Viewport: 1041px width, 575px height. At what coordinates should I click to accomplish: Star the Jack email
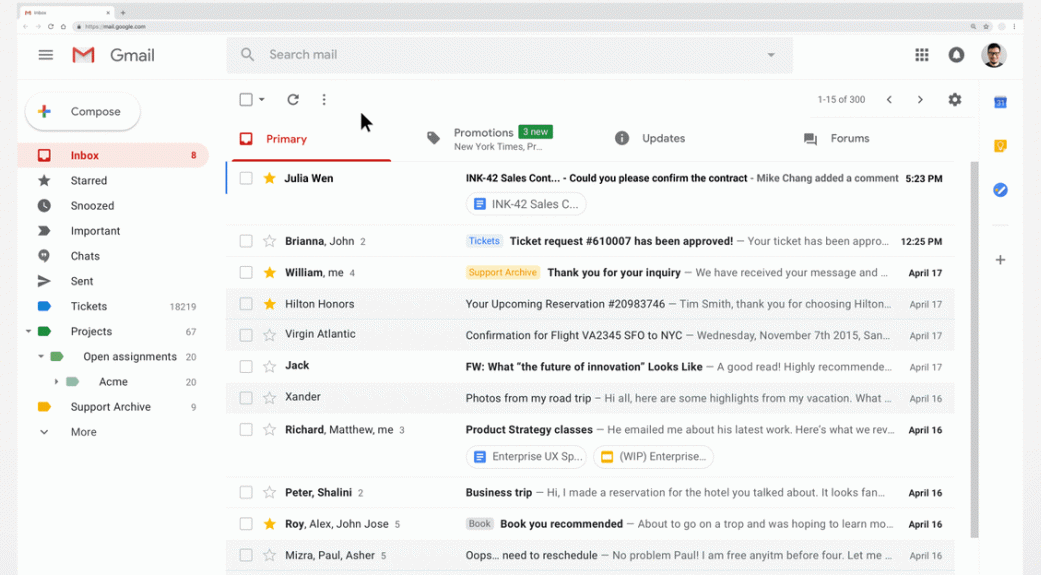point(270,367)
